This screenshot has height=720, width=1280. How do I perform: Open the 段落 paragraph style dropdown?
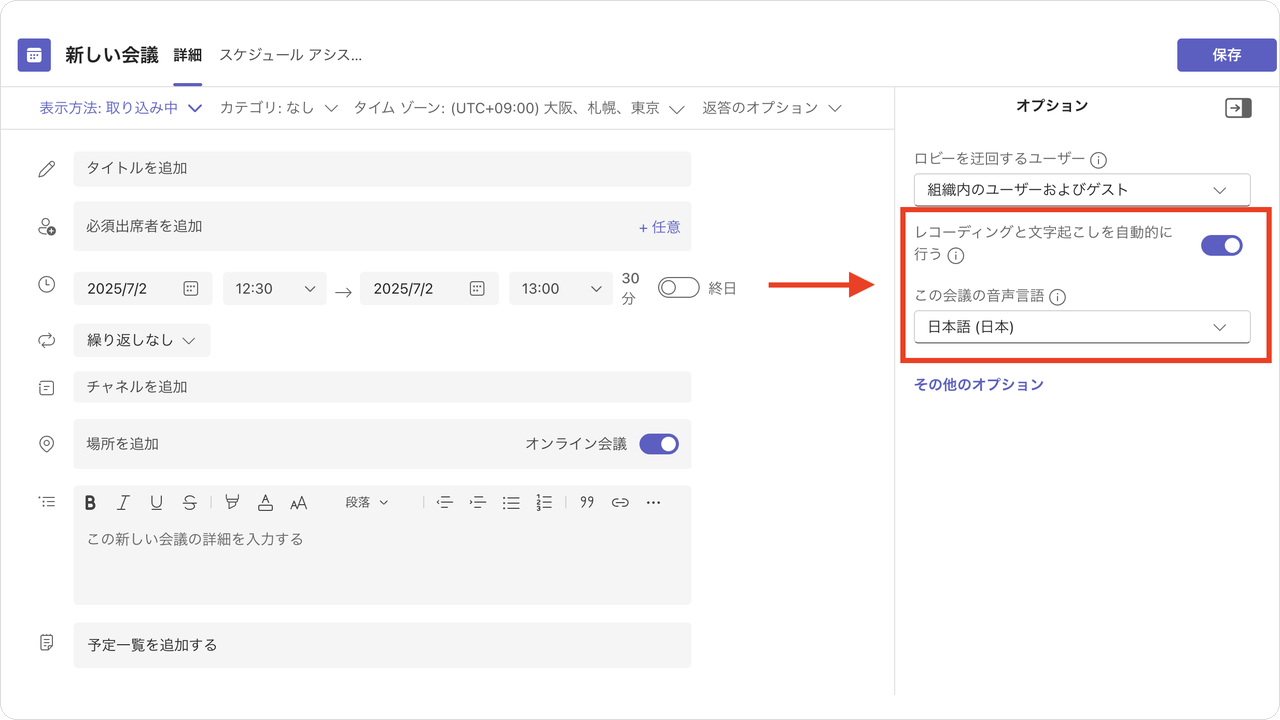(x=367, y=503)
